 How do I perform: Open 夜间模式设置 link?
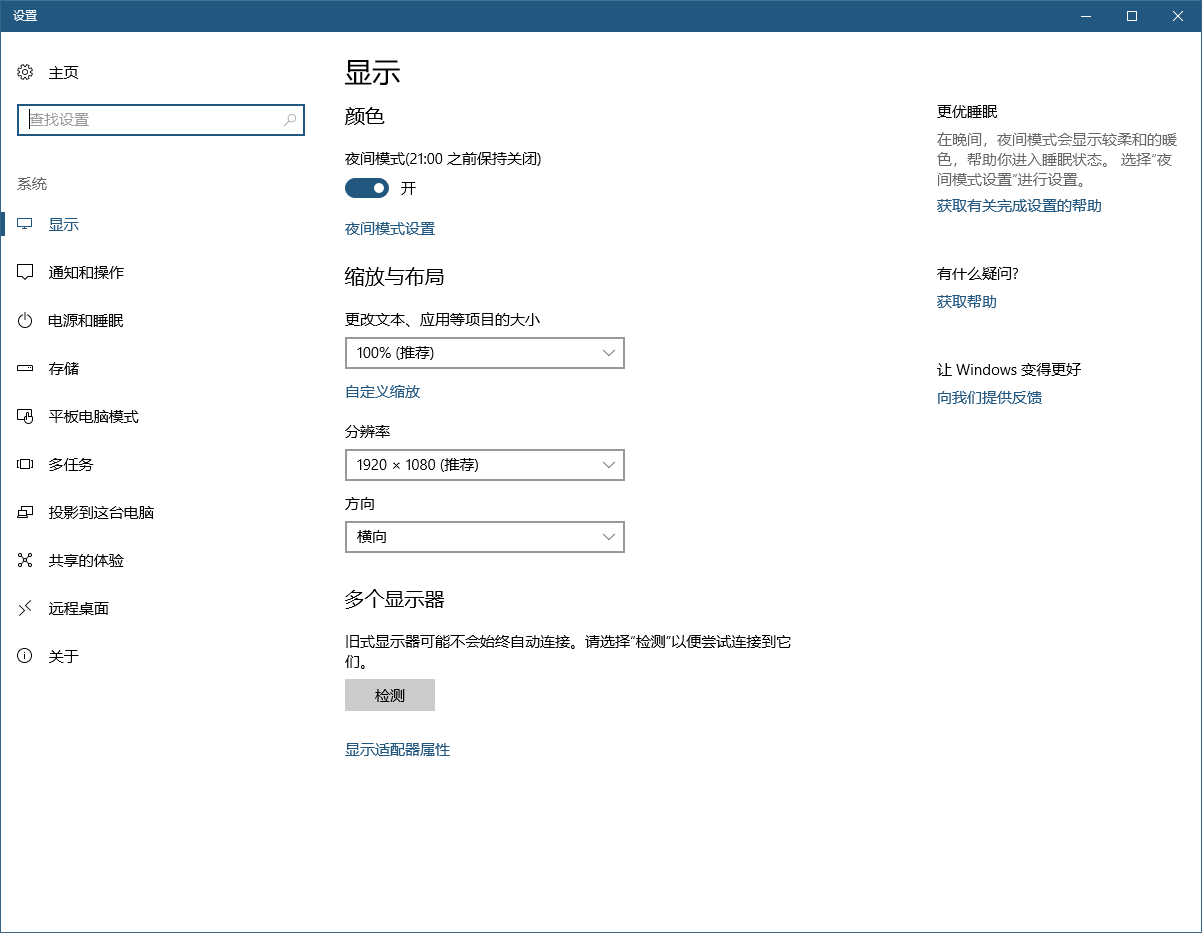(x=389, y=229)
